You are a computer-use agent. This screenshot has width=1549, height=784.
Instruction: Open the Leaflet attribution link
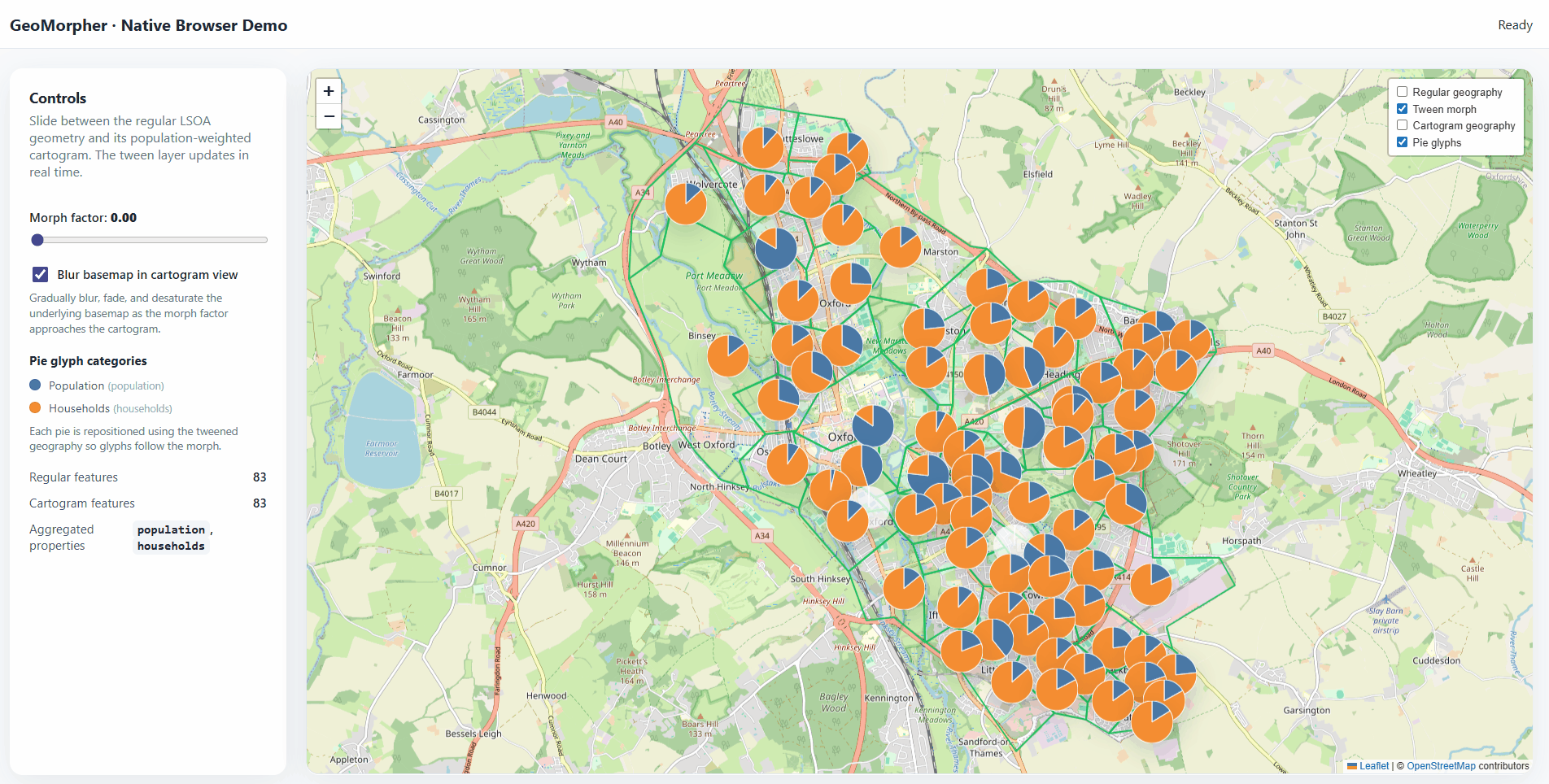click(x=1373, y=766)
